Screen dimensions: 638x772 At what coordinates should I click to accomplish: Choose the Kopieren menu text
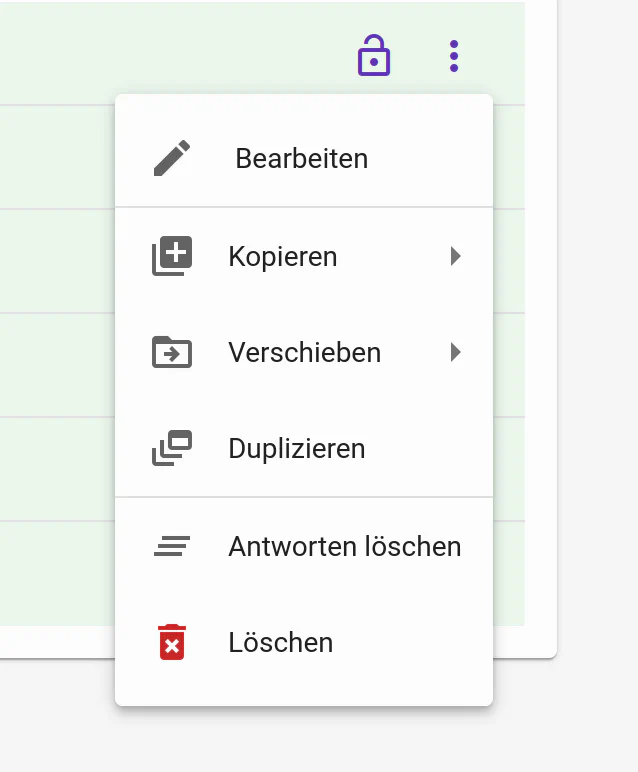[282, 256]
